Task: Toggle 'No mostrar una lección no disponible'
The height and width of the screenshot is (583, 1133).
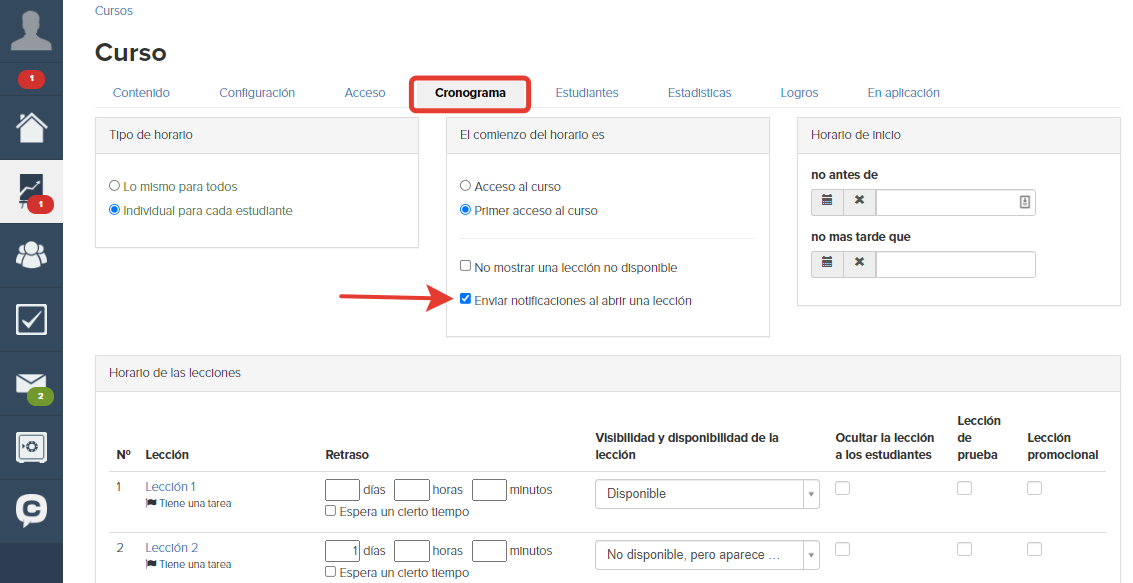Action: pyautogui.click(x=465, y=266)
